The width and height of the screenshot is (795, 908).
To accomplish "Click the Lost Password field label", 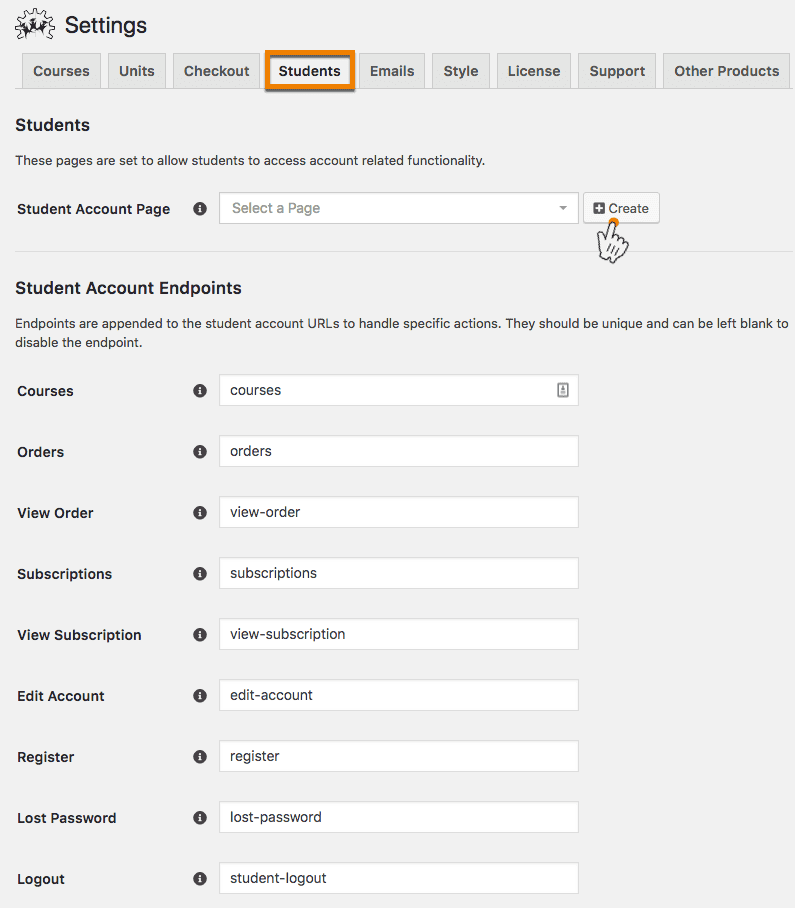I will [67, 818].
